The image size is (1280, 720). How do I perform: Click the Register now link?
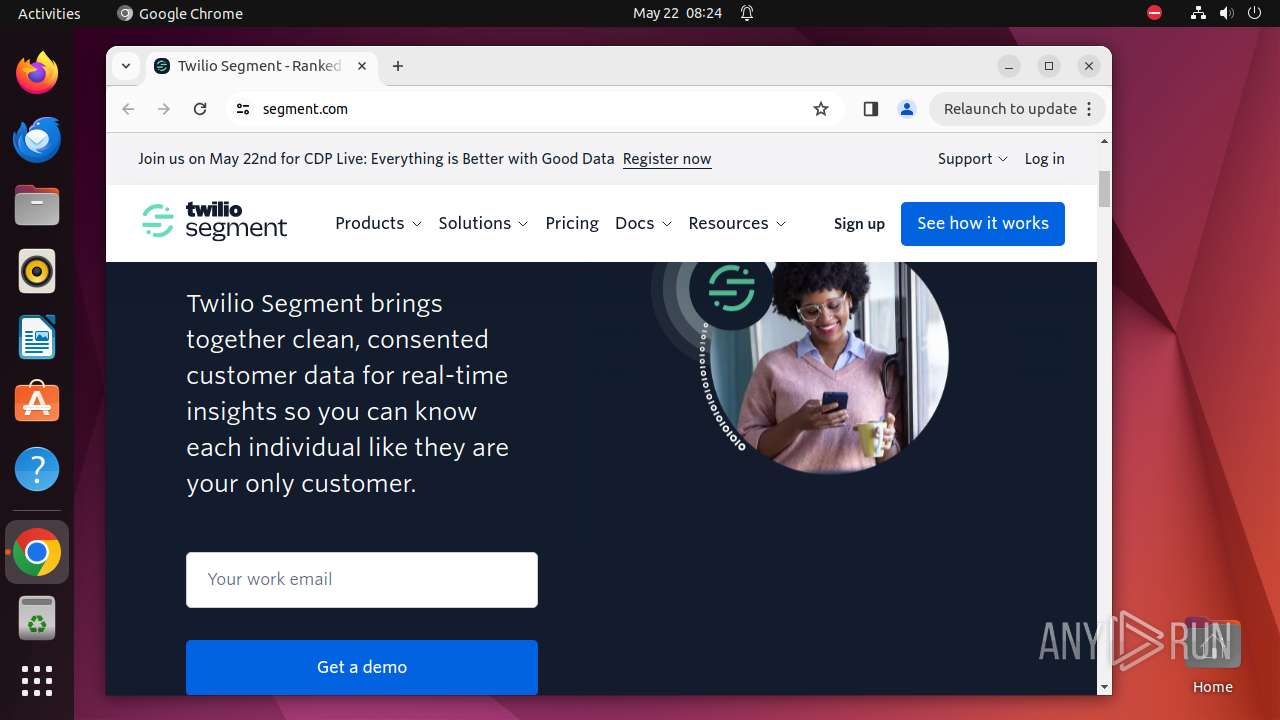tap(667, 159)
